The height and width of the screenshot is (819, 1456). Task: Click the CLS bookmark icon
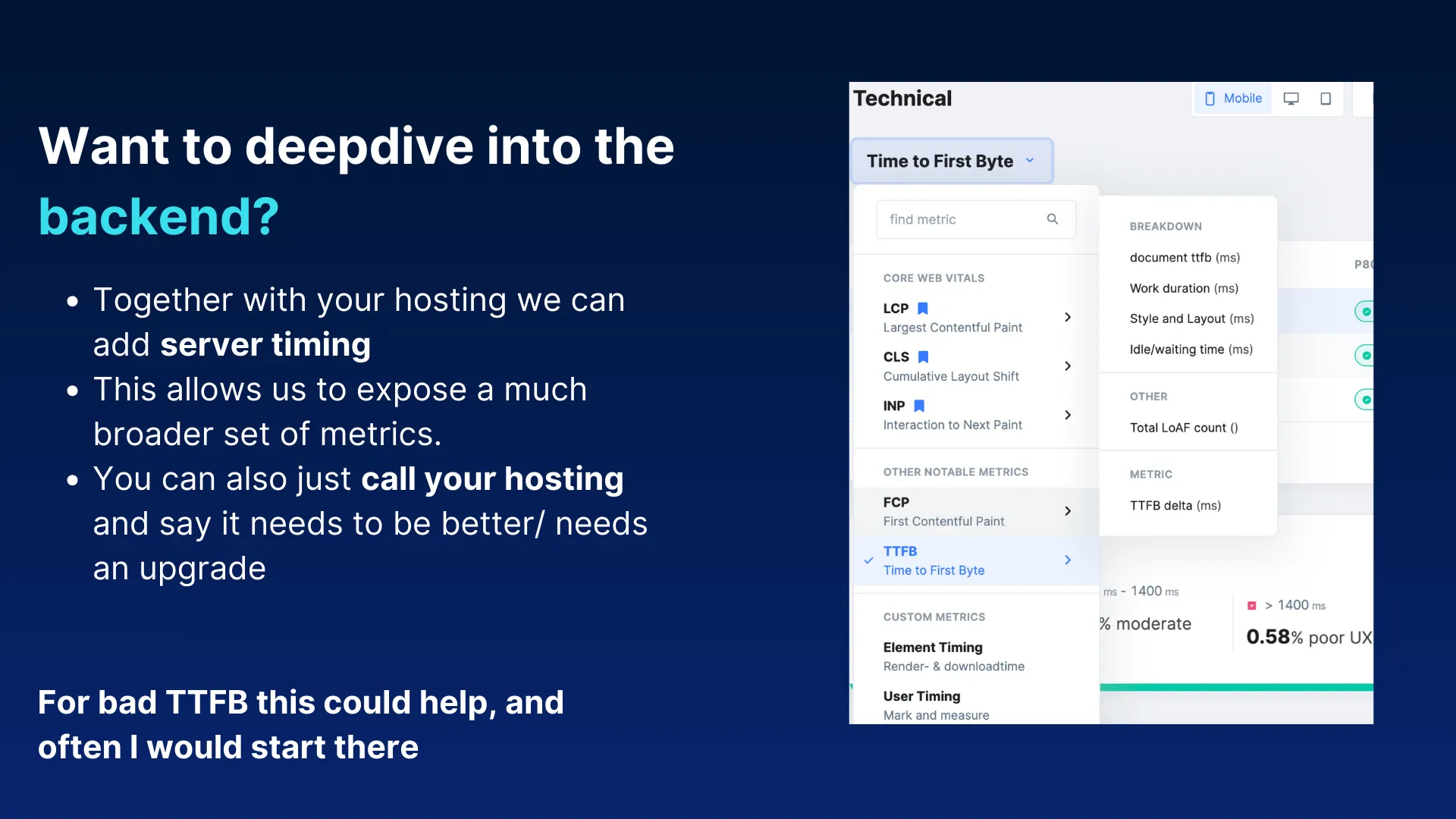[923, 357]
